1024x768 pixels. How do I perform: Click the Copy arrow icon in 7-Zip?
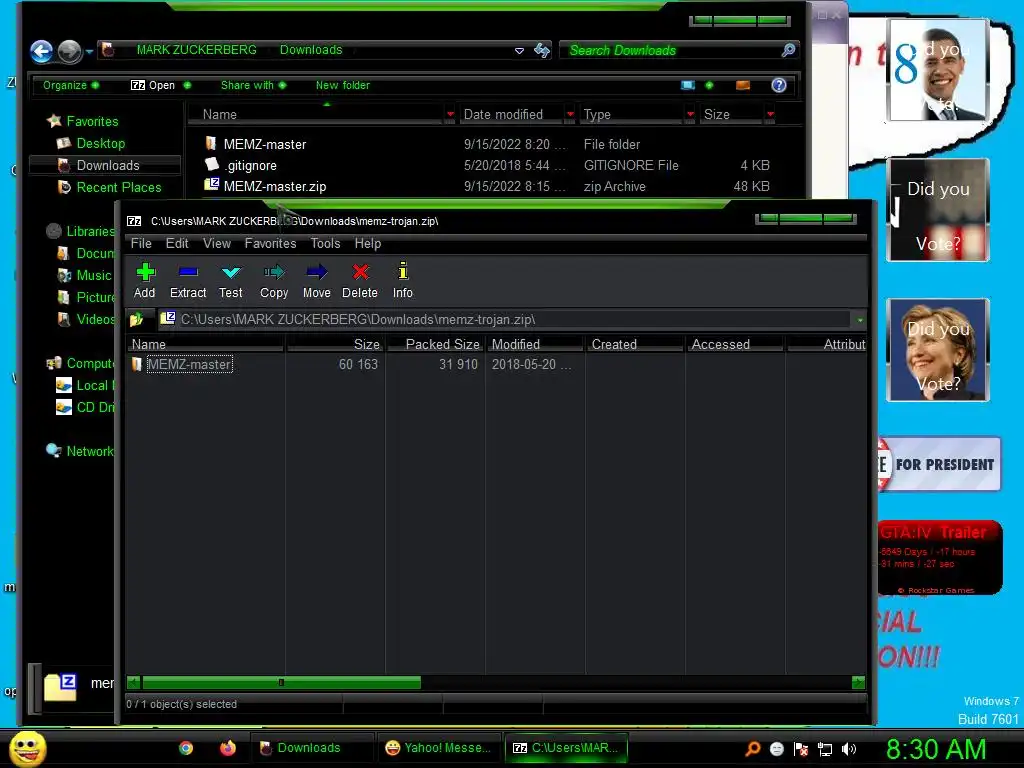[274, 272]
